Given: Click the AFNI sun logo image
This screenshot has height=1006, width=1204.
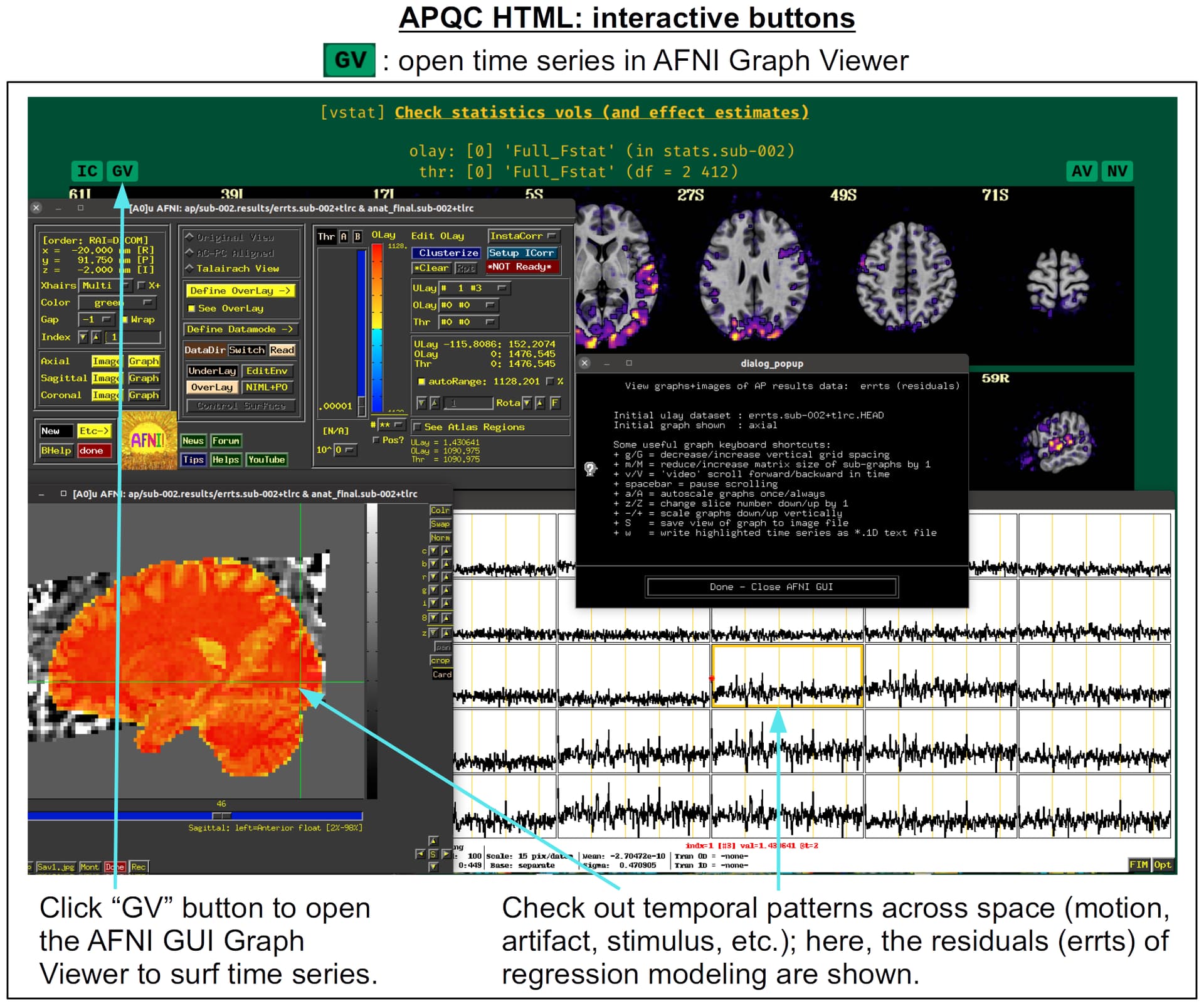Looking at the screenshot, I should pyautogui.click(x=148, y=440).
